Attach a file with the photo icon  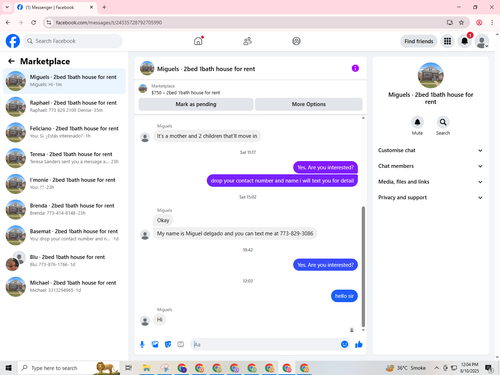(155, 344)
